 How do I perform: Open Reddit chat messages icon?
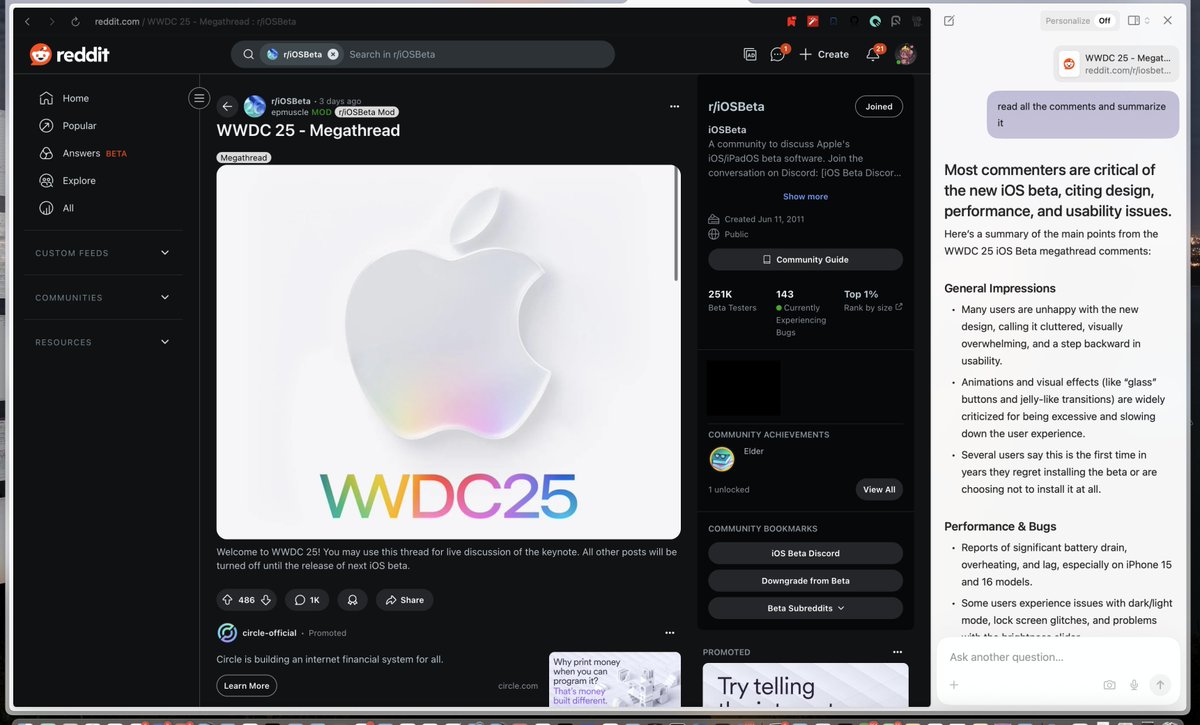[x=778, y=54]
